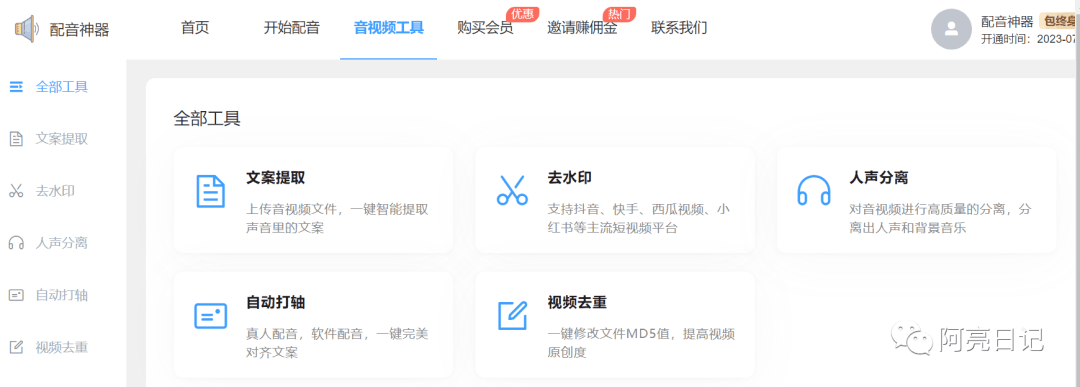The width and height of the screenshot is (1080, 387).
Task: Click the large scissors icon on 去水印 card
Action: [x=512, y=191]
